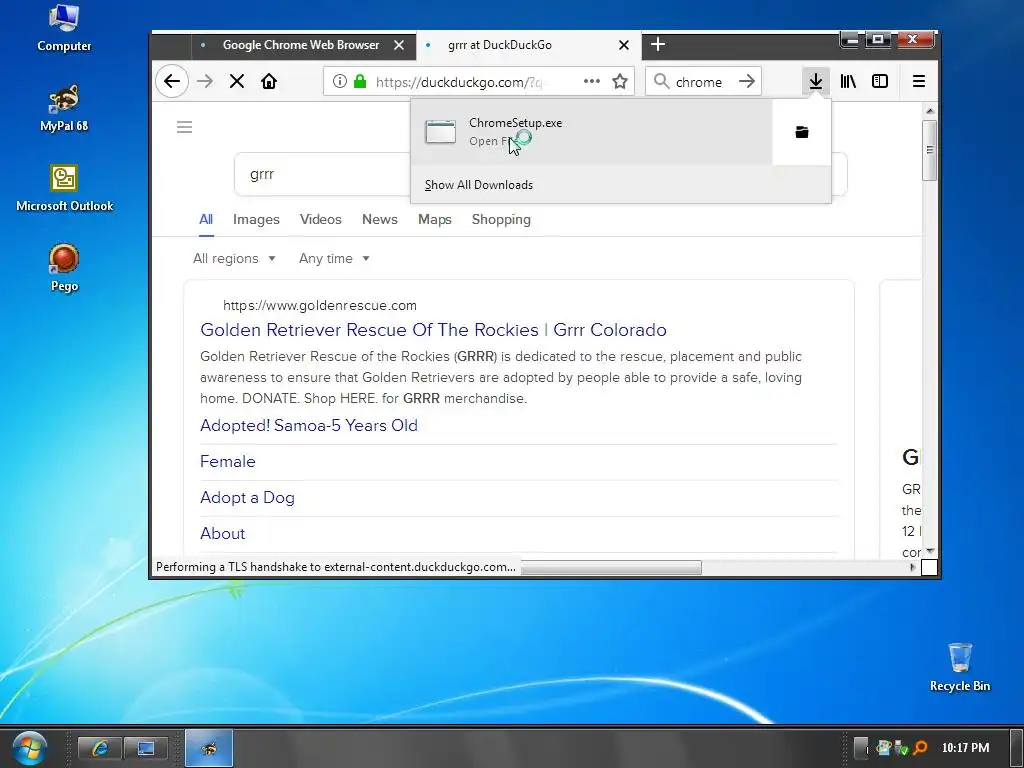
Task: Open the browser home page icon
Action: (x=269, y=82)
